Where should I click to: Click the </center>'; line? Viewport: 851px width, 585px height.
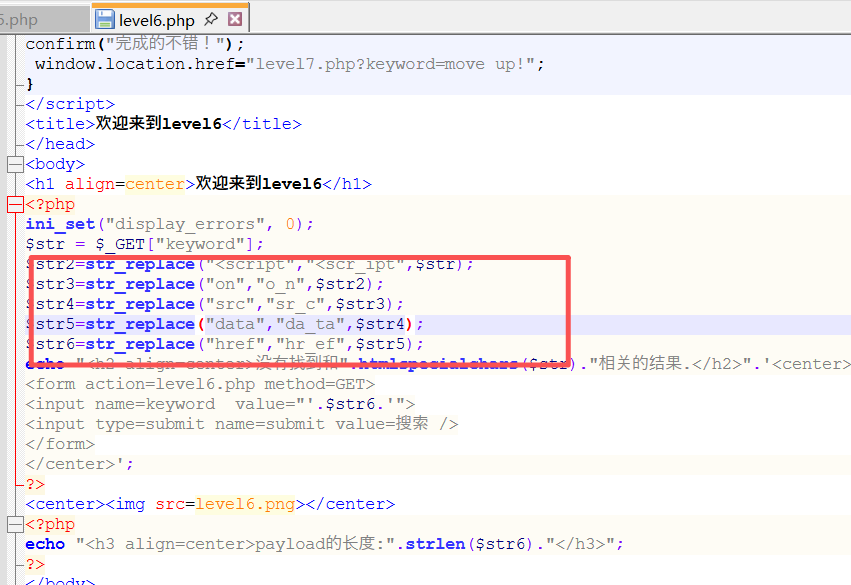tap(79, 465)
